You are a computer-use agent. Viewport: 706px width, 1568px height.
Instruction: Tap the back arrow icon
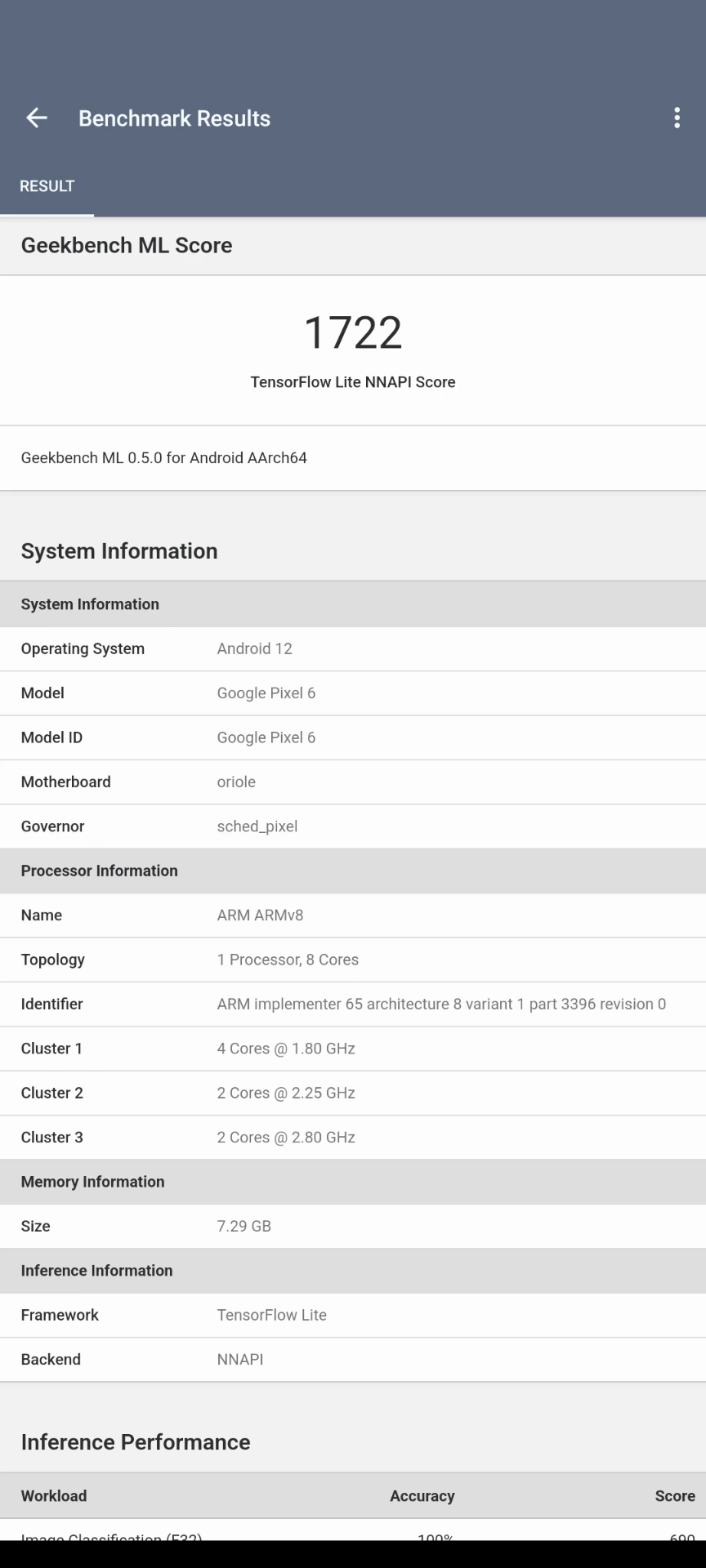coord(37,118)
